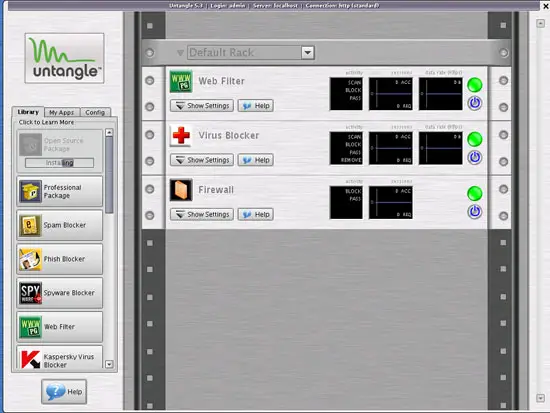Click the Web Filter data rate graph
This screenshot has width=550, height=413.
441,94
